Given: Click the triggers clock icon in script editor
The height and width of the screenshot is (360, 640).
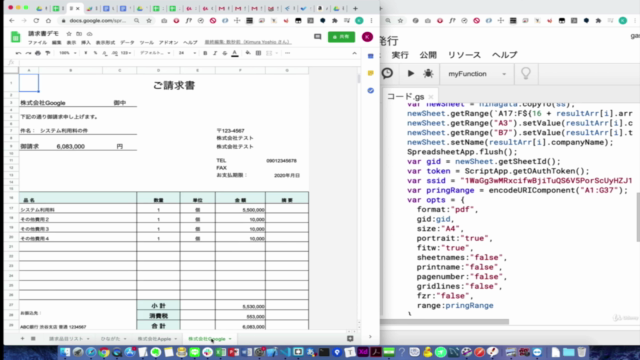Looking at the screenshot, I should click(387, 73).
